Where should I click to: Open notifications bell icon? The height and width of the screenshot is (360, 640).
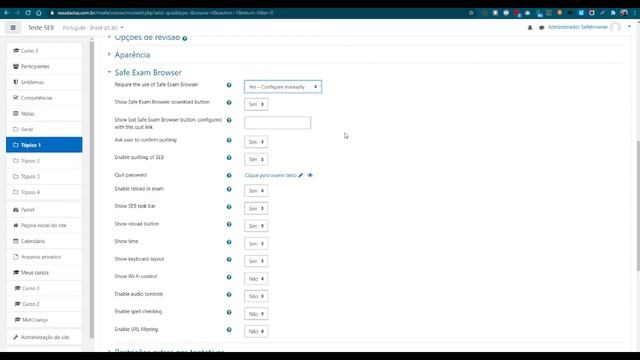point(530,27)
